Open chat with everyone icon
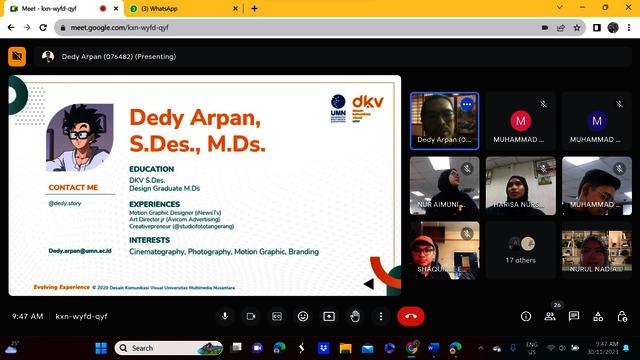640x360 pixels. (574, 316)
